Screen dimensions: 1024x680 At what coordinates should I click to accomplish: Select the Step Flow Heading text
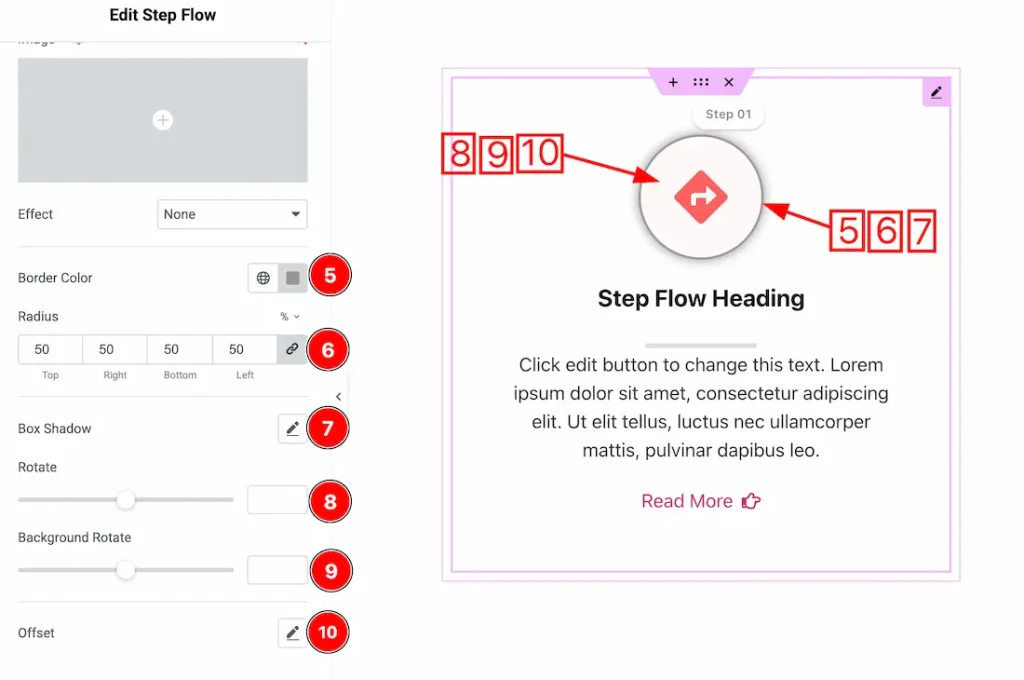701,298
